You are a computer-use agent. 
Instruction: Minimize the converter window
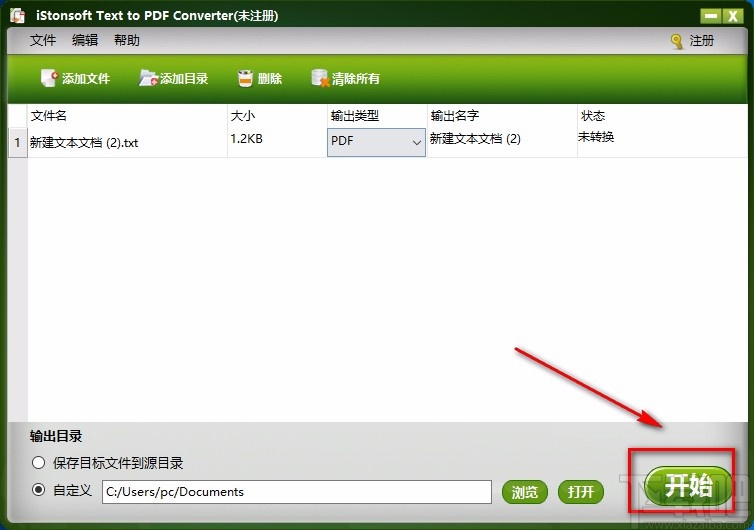[710, 16]
